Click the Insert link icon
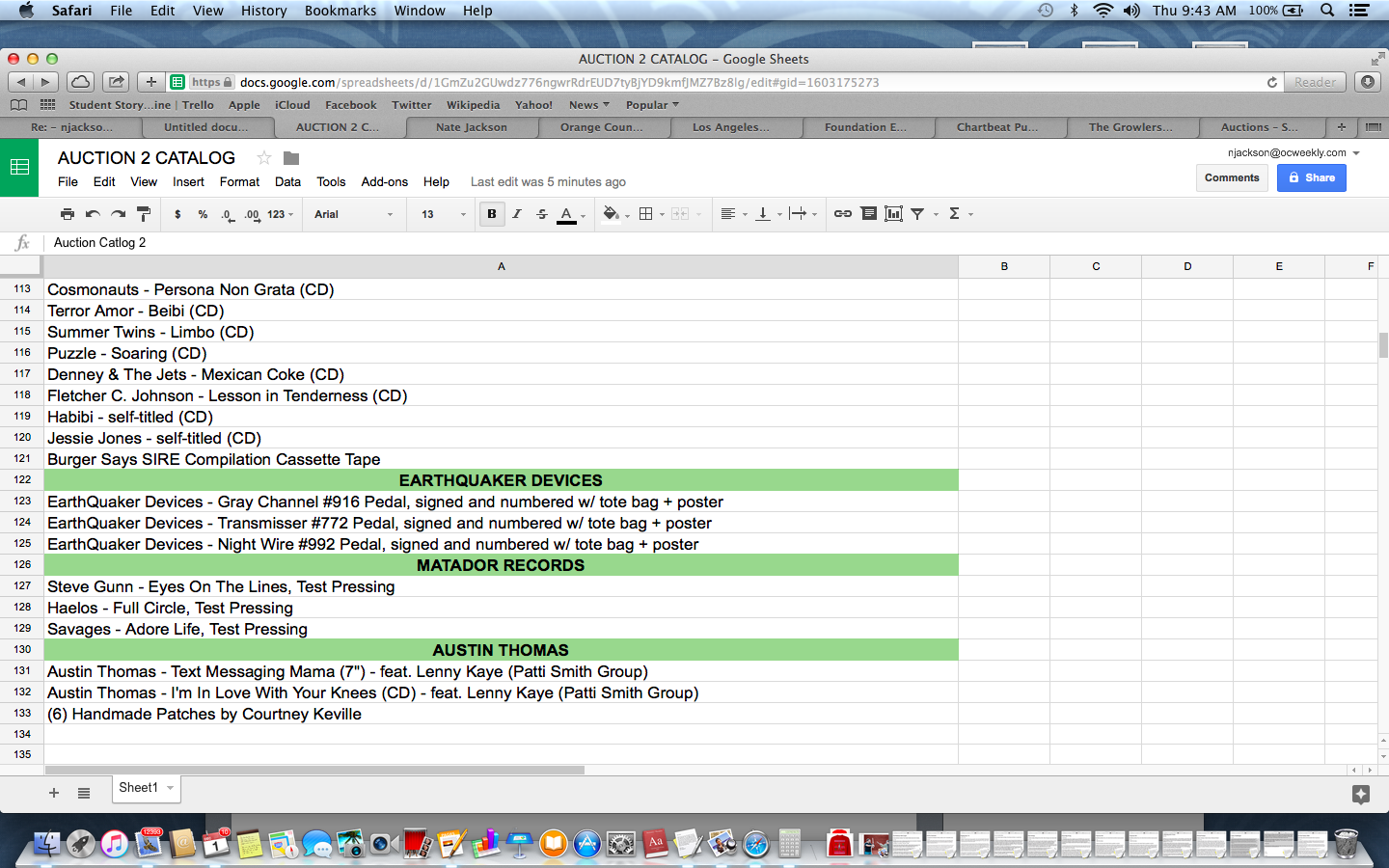The height and width of the screenshot is (868, 1389). pos(842,214)
